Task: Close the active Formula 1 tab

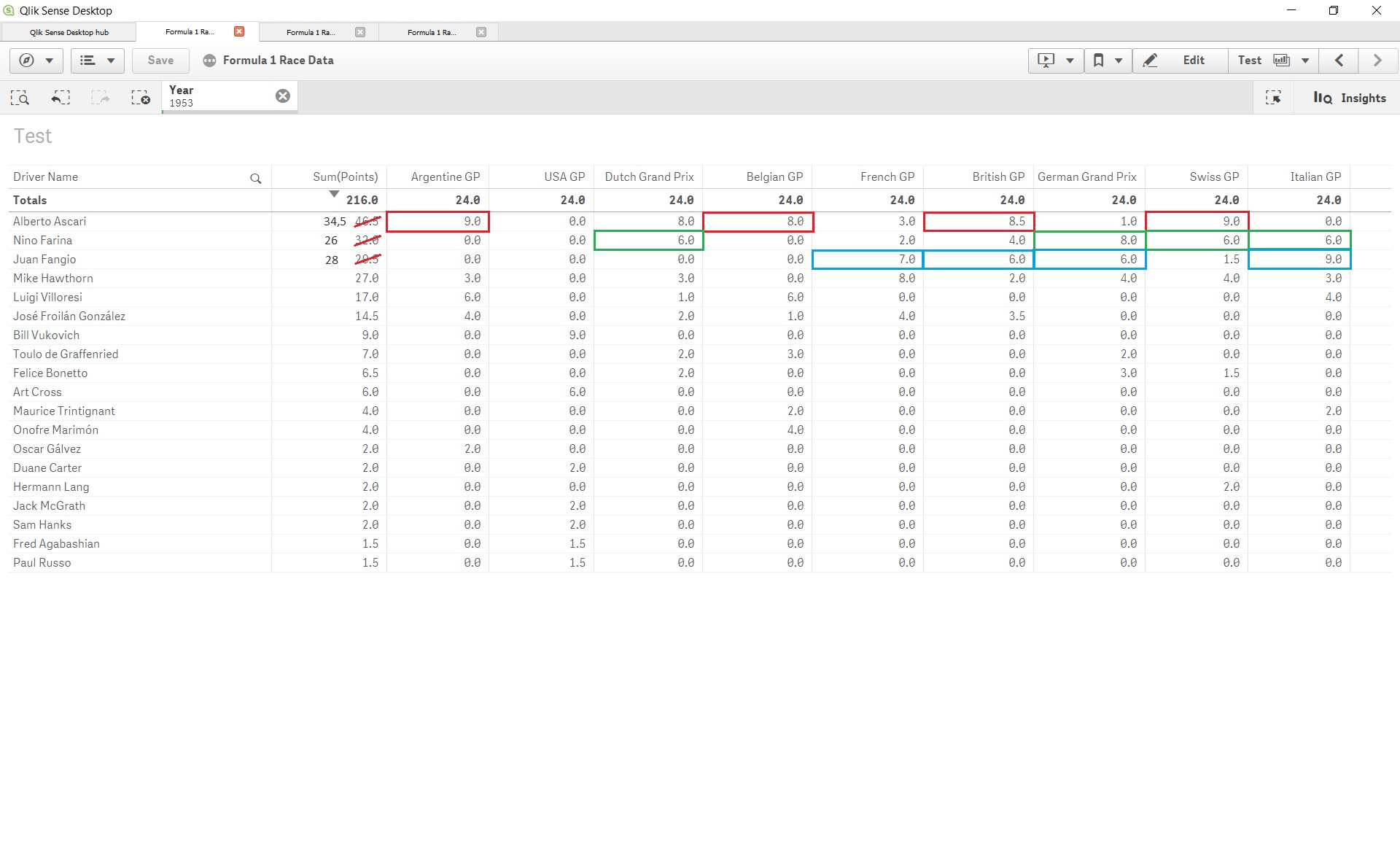Action: [x=239, y=31]
